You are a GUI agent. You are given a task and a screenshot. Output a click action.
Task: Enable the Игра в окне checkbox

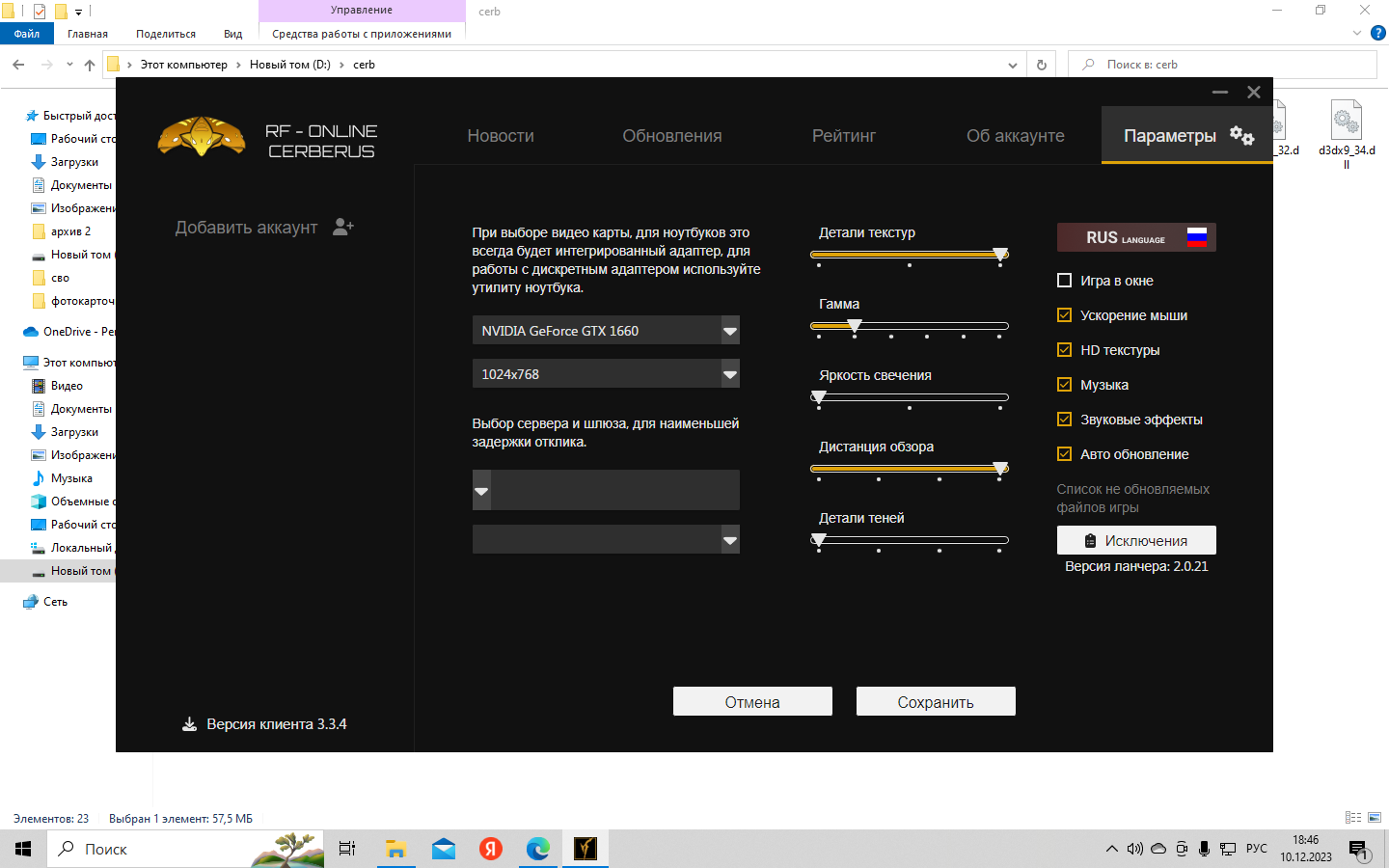(1065, 281)
